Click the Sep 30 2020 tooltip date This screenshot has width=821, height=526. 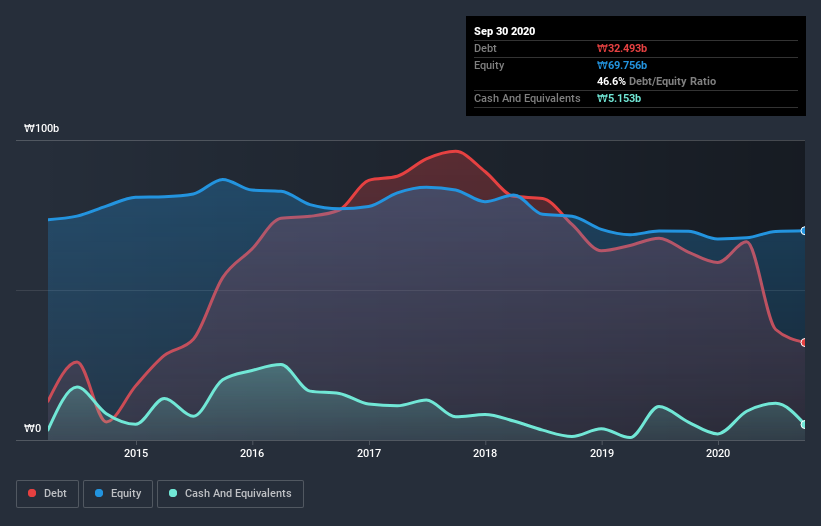point(504,31)
